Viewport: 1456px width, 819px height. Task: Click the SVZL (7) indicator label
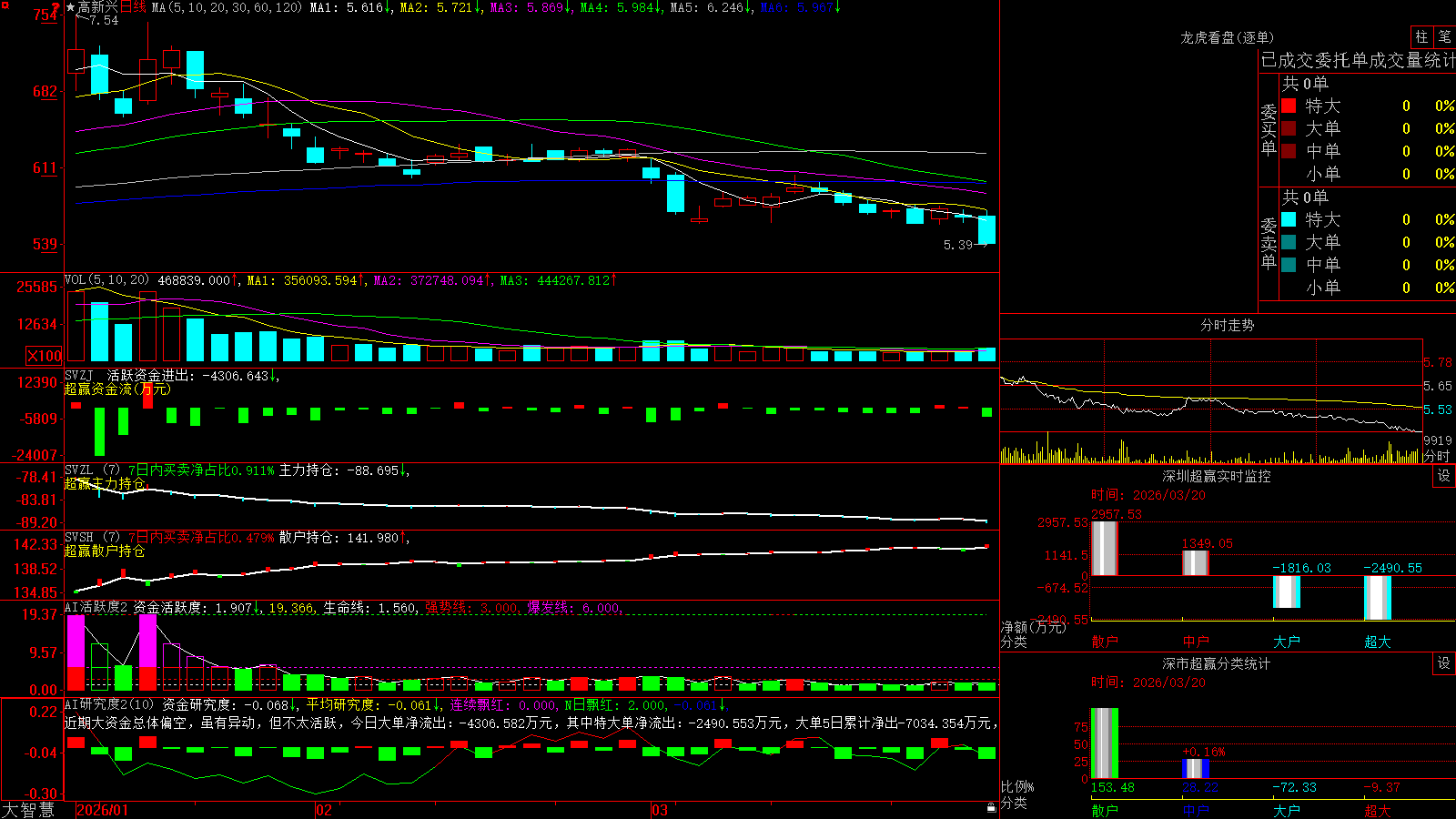[92, 470]
